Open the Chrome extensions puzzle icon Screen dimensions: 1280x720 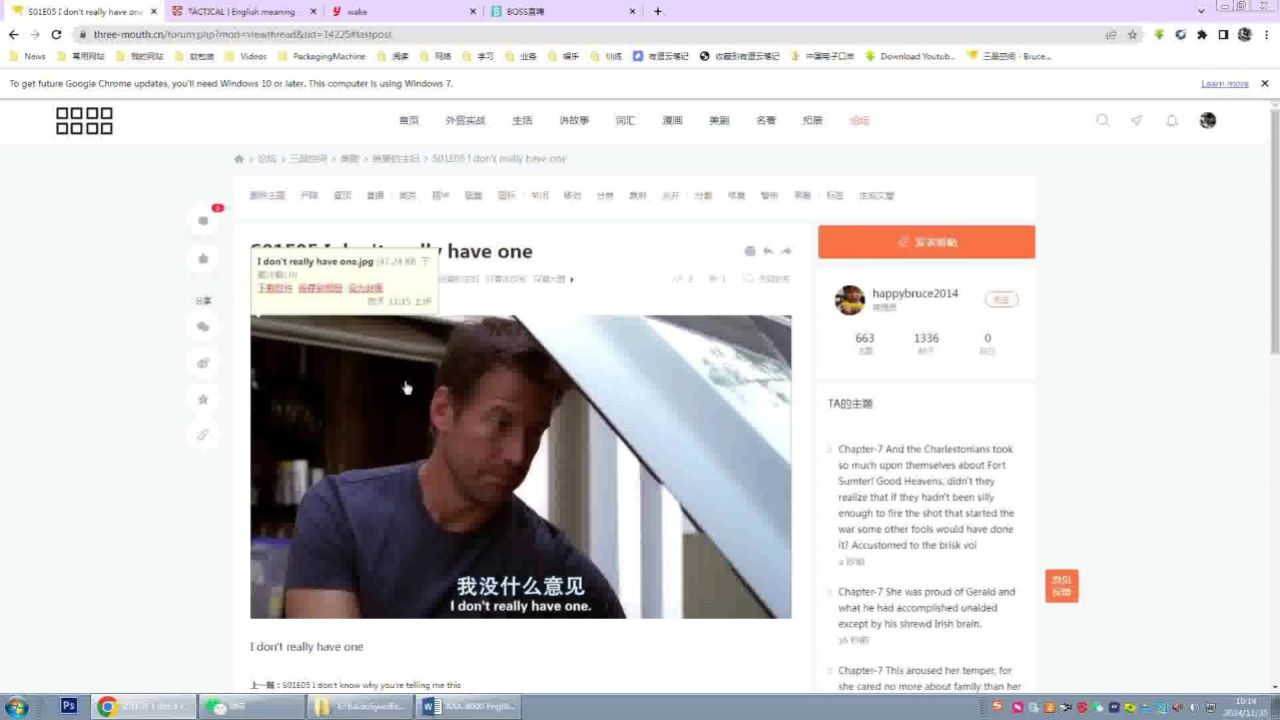click(1202, 34)
